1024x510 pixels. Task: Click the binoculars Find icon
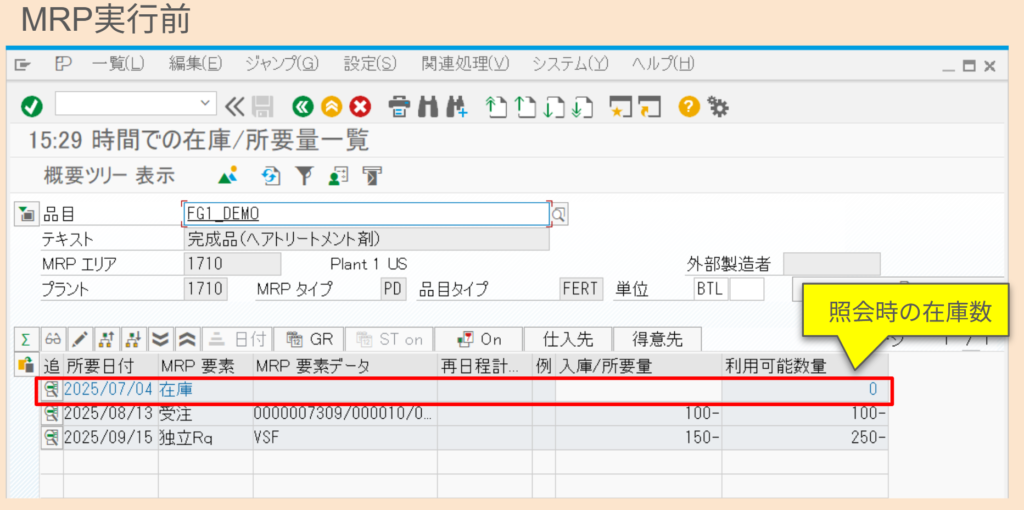[x=428, y=106]
